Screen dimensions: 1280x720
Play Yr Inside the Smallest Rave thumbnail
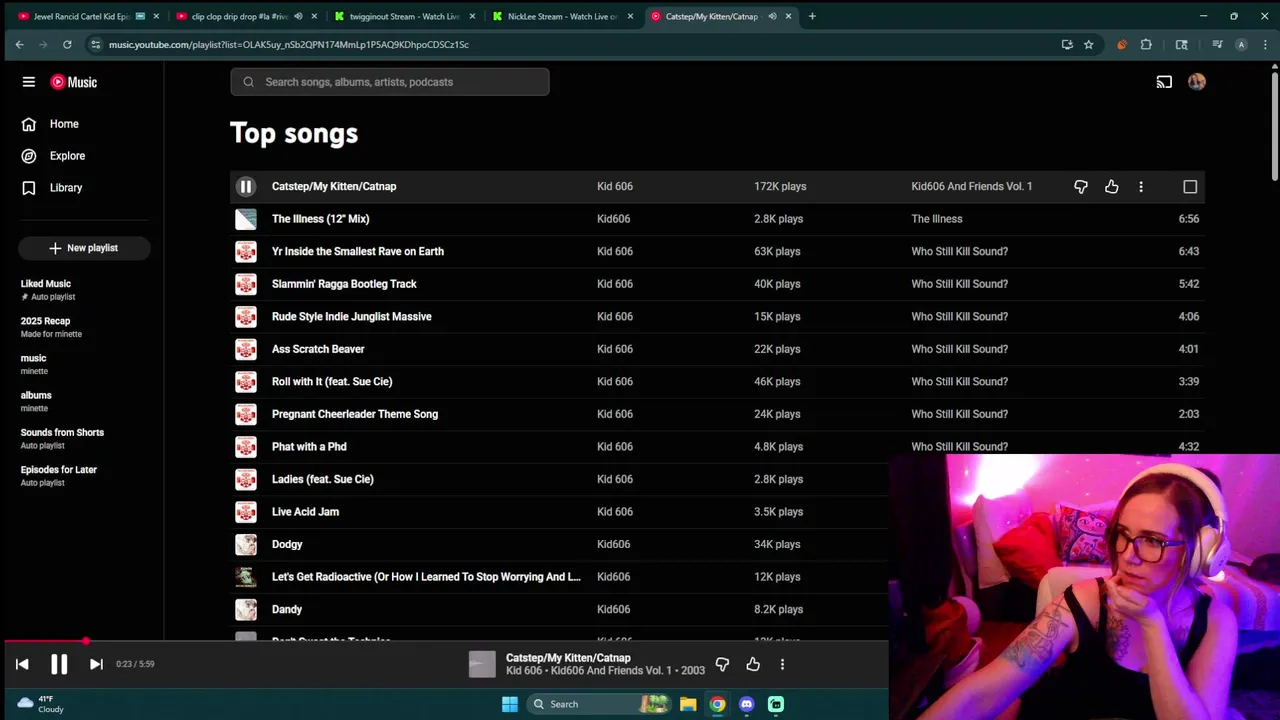[246, 251]
